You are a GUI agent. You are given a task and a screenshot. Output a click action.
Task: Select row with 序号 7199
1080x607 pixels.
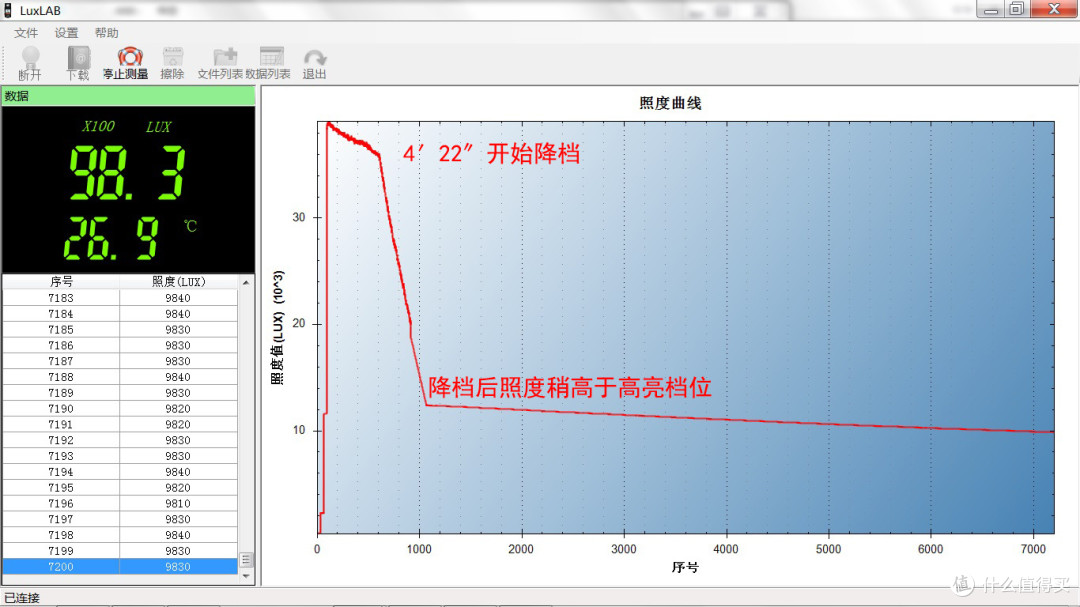[120, 551]
